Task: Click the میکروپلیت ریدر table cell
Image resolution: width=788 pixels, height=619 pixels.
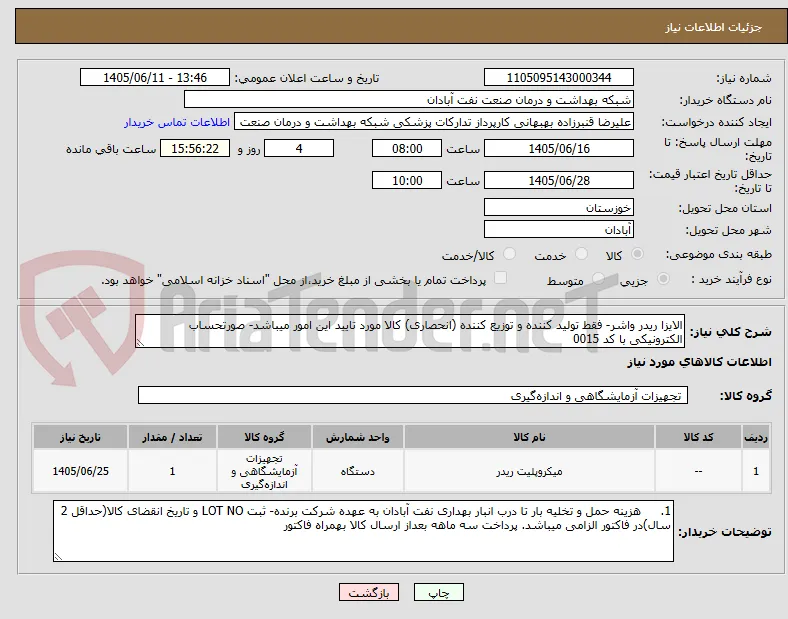Action: (529, 471)
